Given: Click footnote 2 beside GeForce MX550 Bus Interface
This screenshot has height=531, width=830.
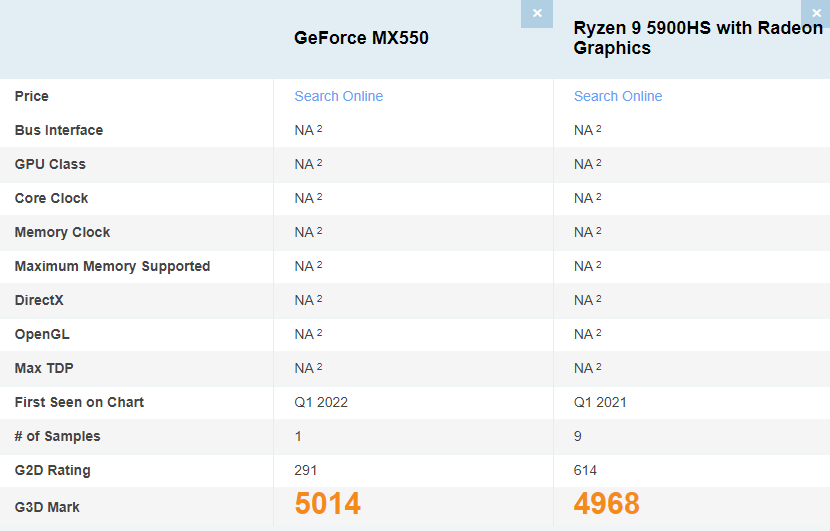Looking at the screenshot, I should [319, 129].
